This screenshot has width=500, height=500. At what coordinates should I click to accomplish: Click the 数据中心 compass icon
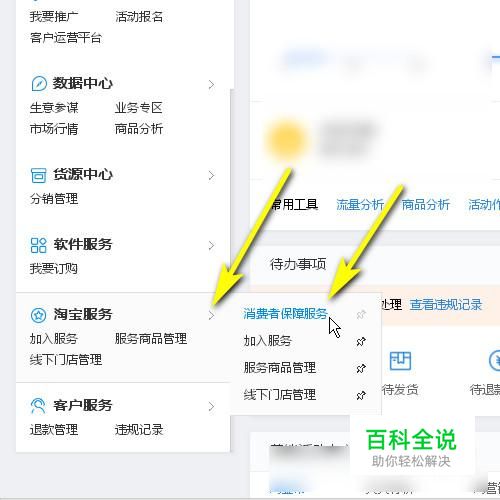39,83
